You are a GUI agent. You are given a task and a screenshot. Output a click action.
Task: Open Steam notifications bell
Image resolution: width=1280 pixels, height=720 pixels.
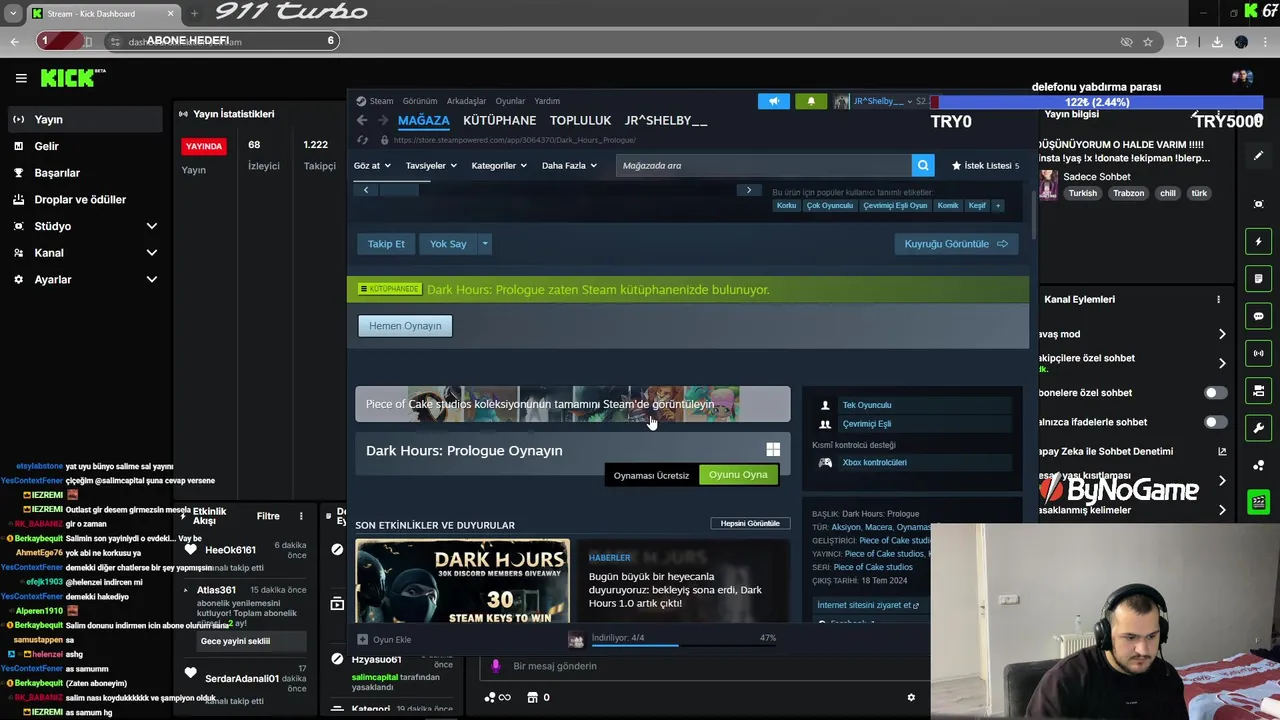811,101
